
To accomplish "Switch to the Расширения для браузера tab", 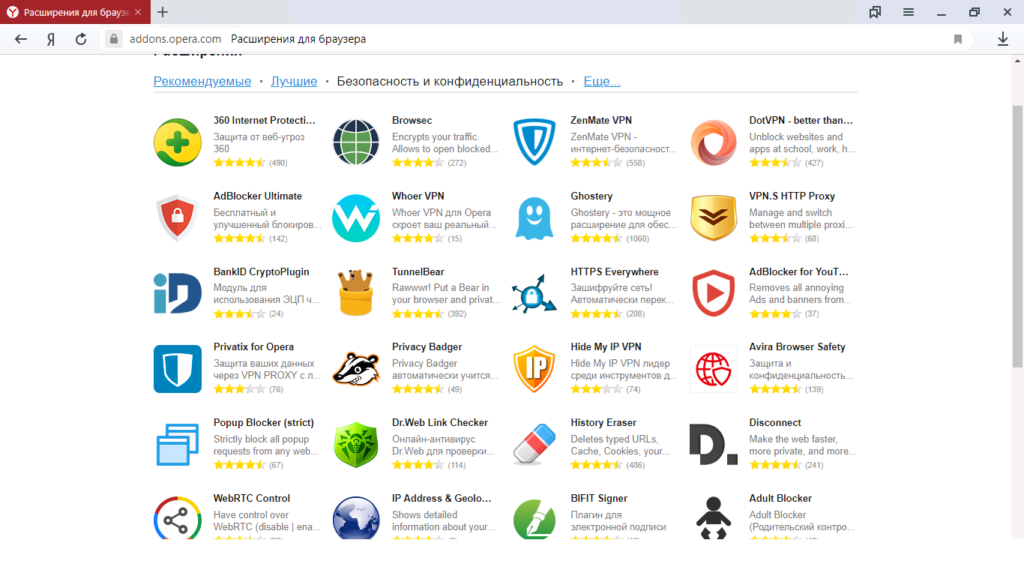I will point(75,12).
